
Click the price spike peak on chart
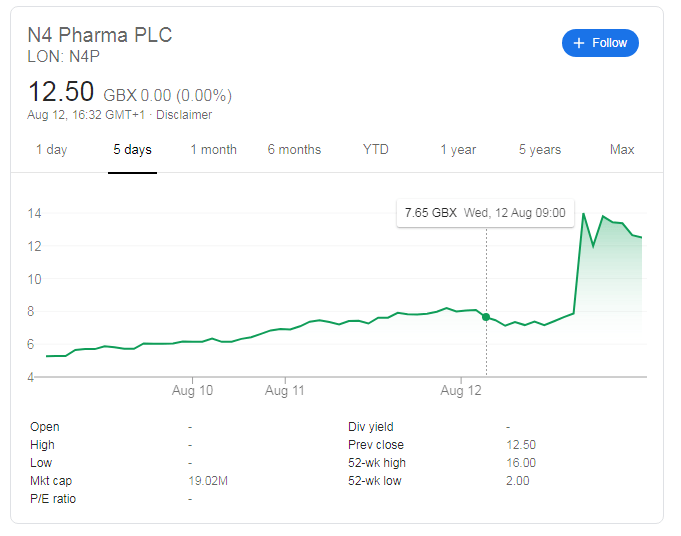coord(584,214)
